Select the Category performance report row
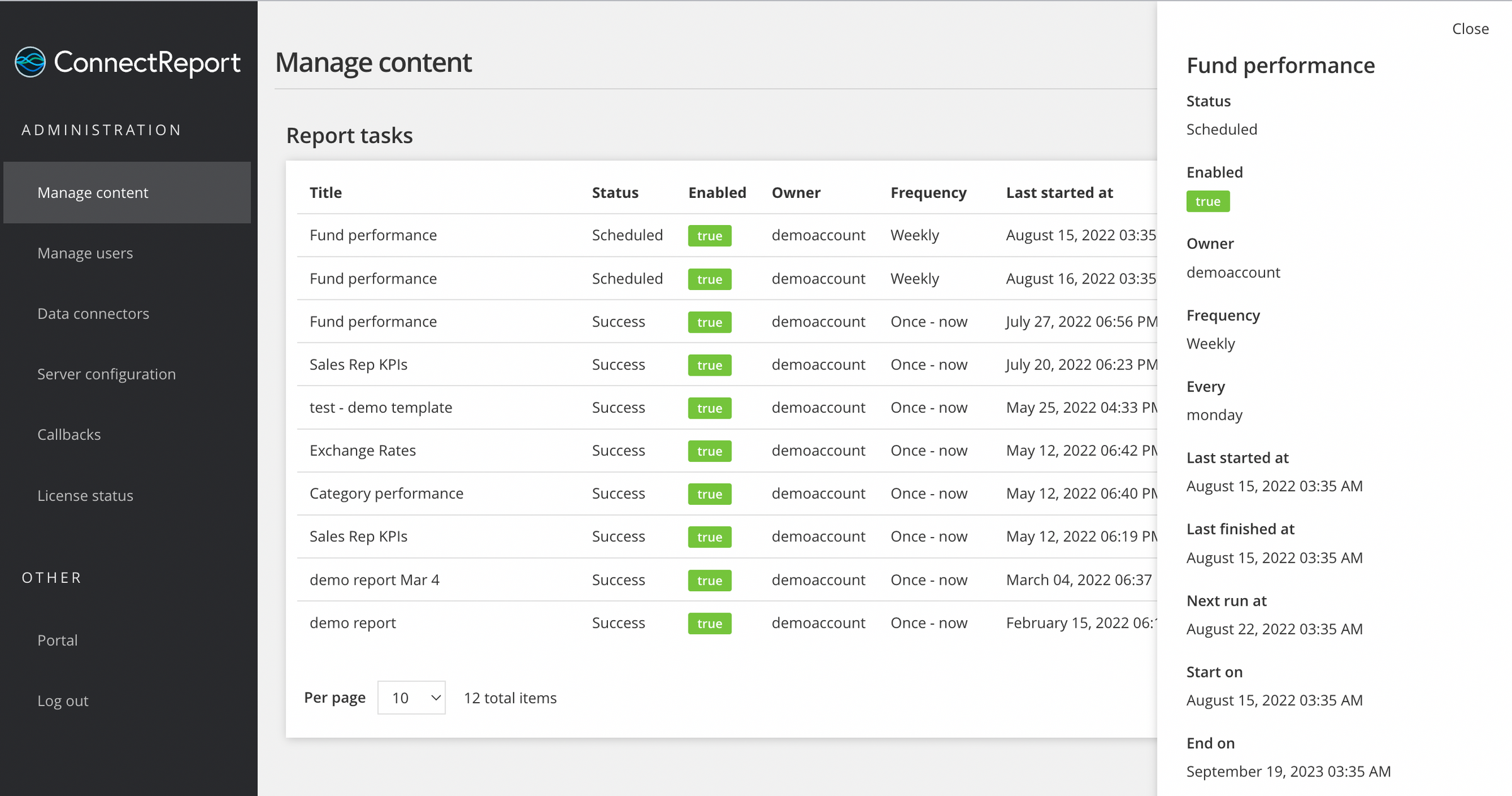 386,493
